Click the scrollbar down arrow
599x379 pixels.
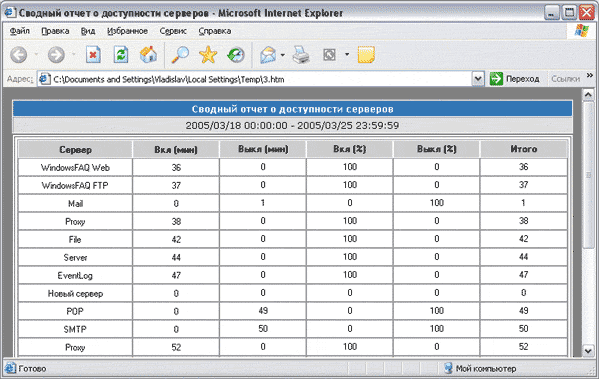[588, 350]
